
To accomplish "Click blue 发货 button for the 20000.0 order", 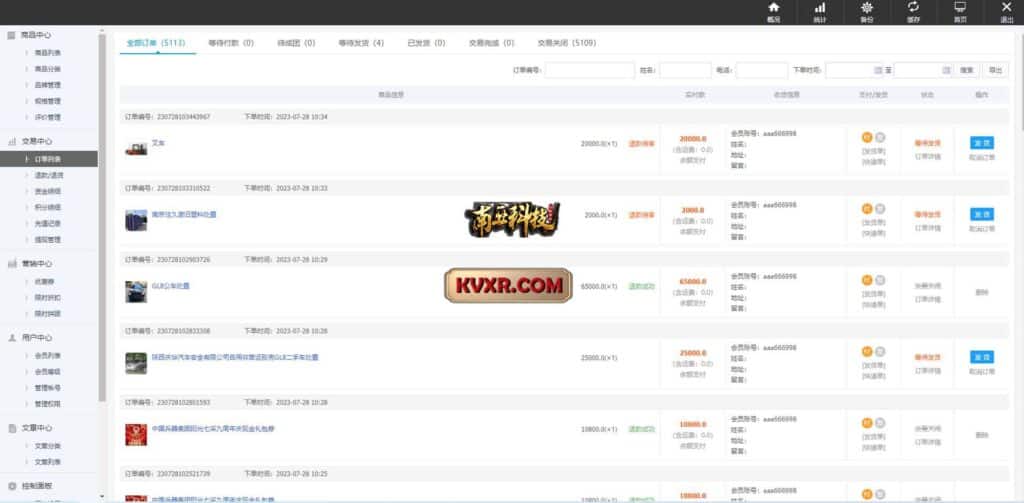I will point(982,143).
